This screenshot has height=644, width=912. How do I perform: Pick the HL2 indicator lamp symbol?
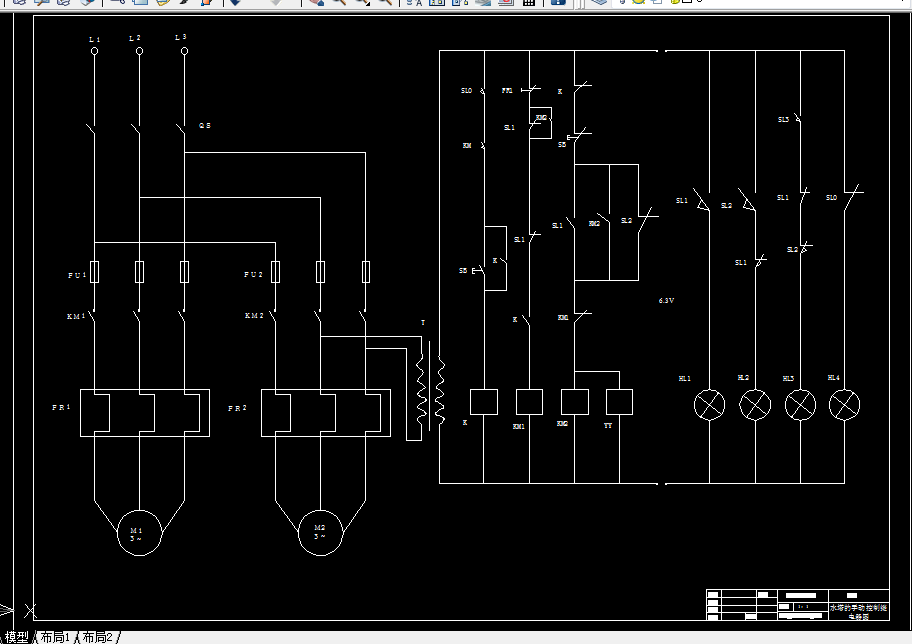pos(755,405)
